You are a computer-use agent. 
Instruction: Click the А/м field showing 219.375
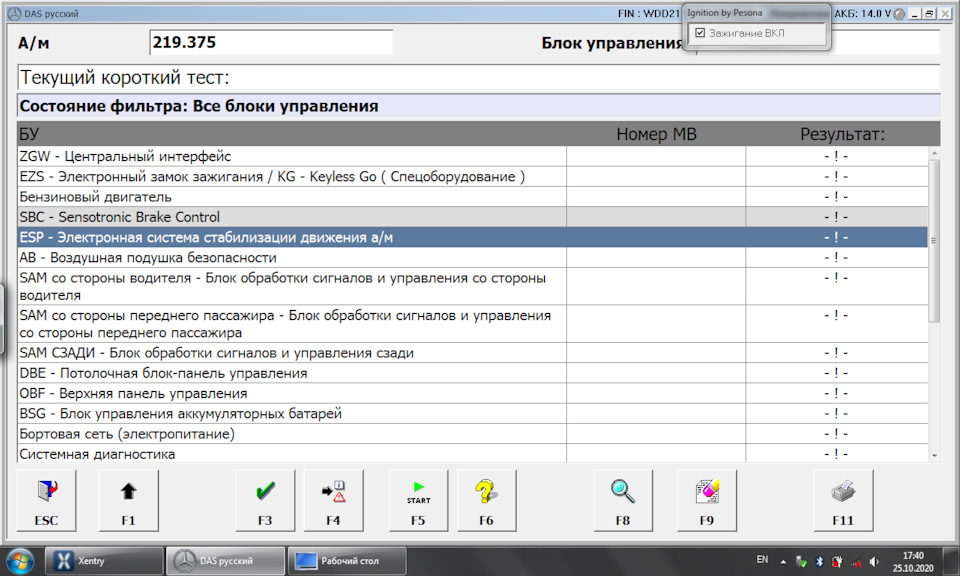(271, 42)
